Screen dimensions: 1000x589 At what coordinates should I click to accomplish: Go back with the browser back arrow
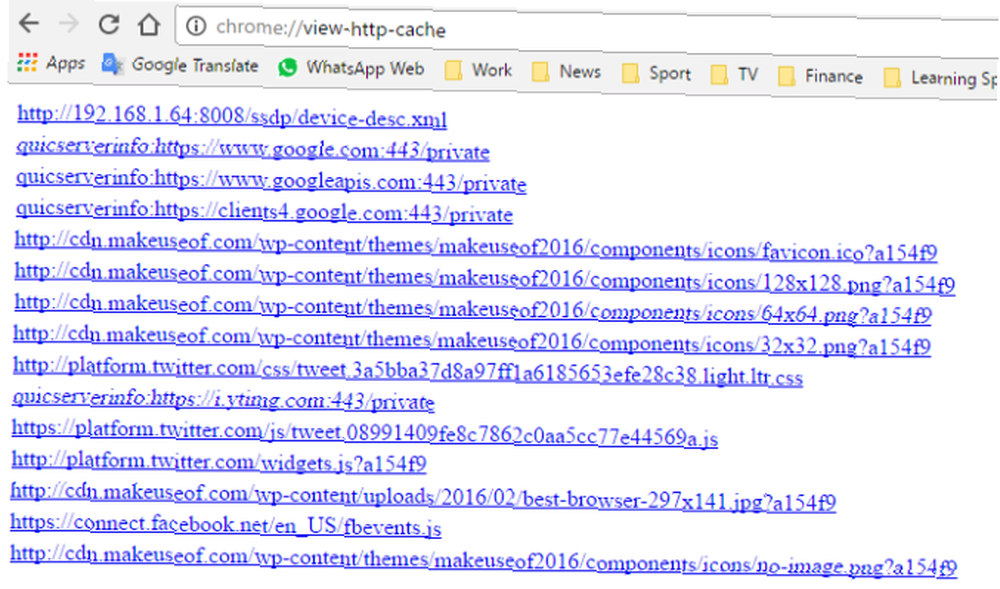[29, 24]
